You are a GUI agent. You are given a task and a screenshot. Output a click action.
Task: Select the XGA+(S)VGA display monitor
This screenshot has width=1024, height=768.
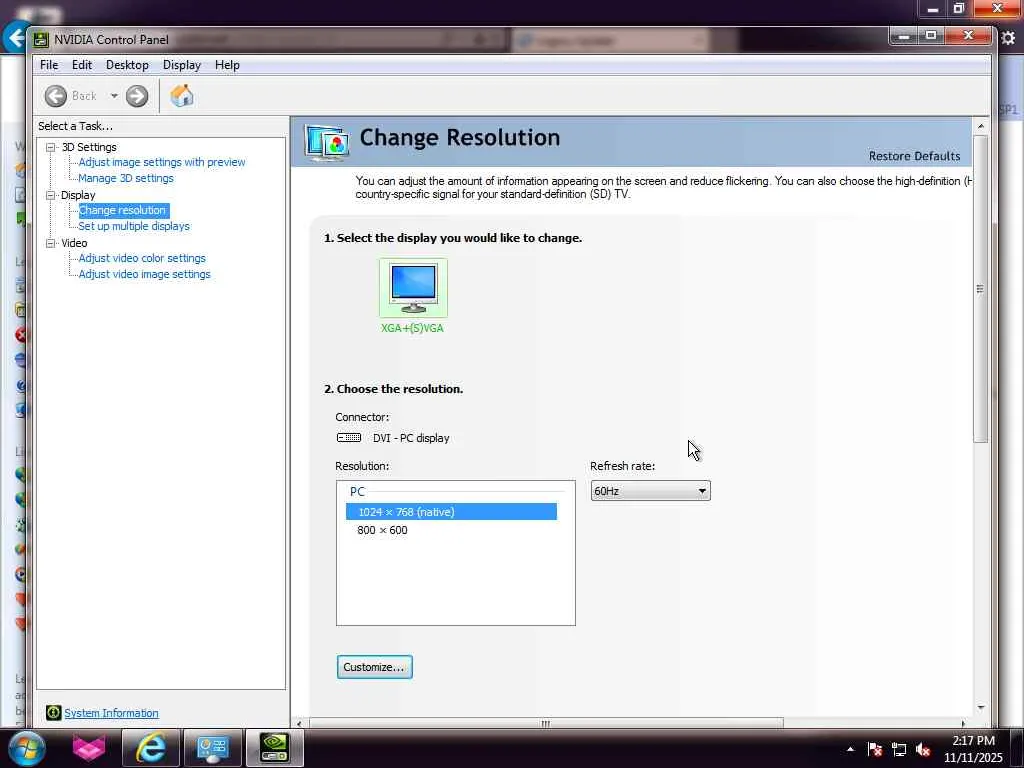click(413, 288)
